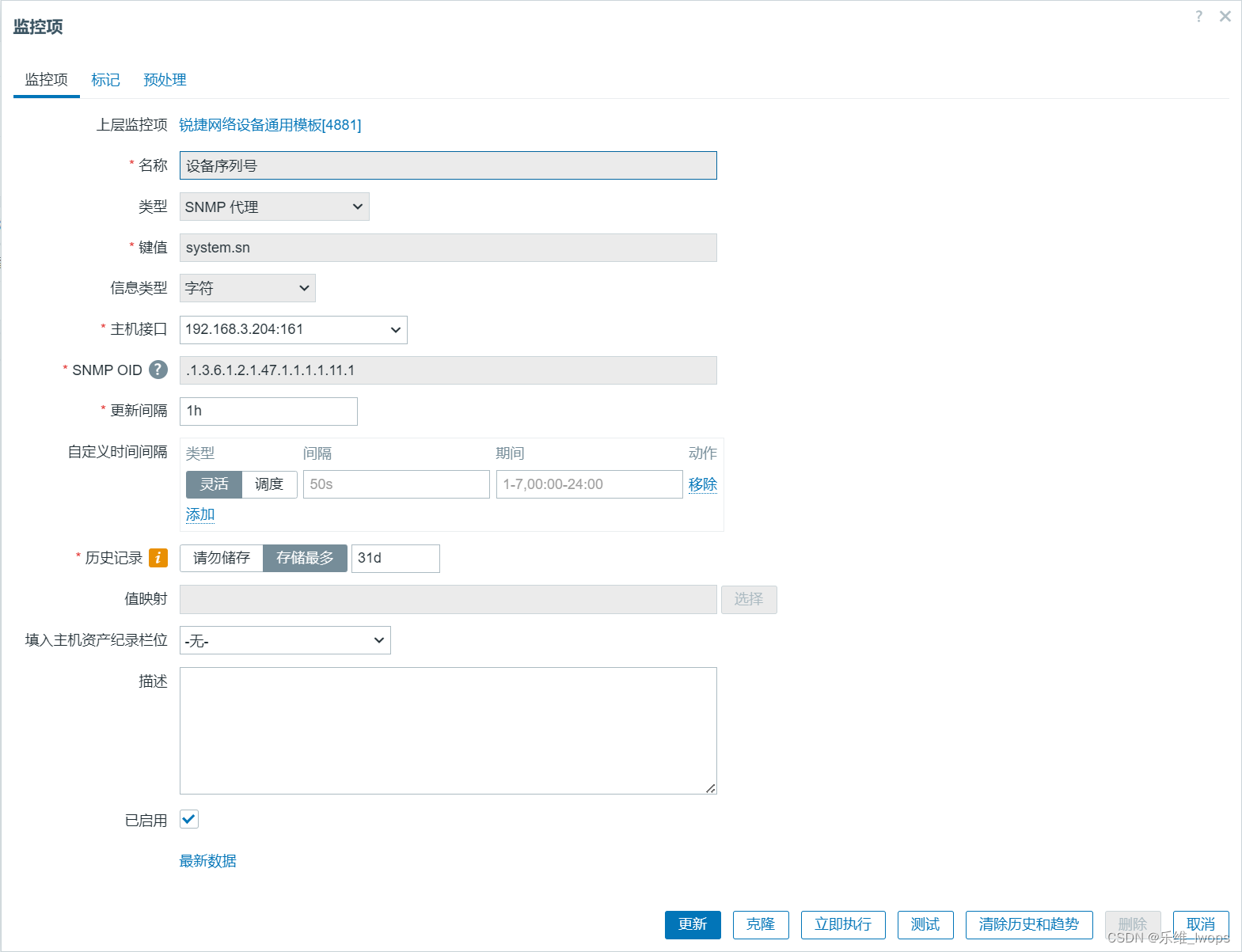The width and height of the screenshot is (1242, 952).
Task: Click the 清除历史和趋势 button
Action: (x=1029, y=924)
